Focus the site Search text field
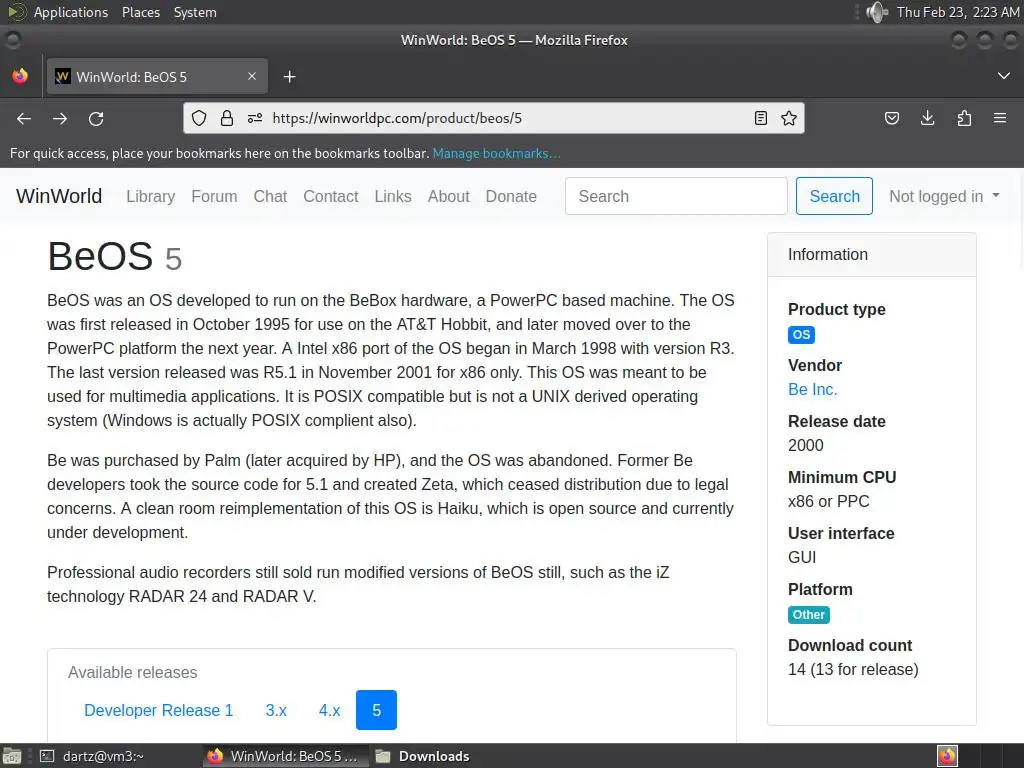Image resolution: width=1024 pixels, height=768 pixels. pyautogui.click(x=676, y=196)
